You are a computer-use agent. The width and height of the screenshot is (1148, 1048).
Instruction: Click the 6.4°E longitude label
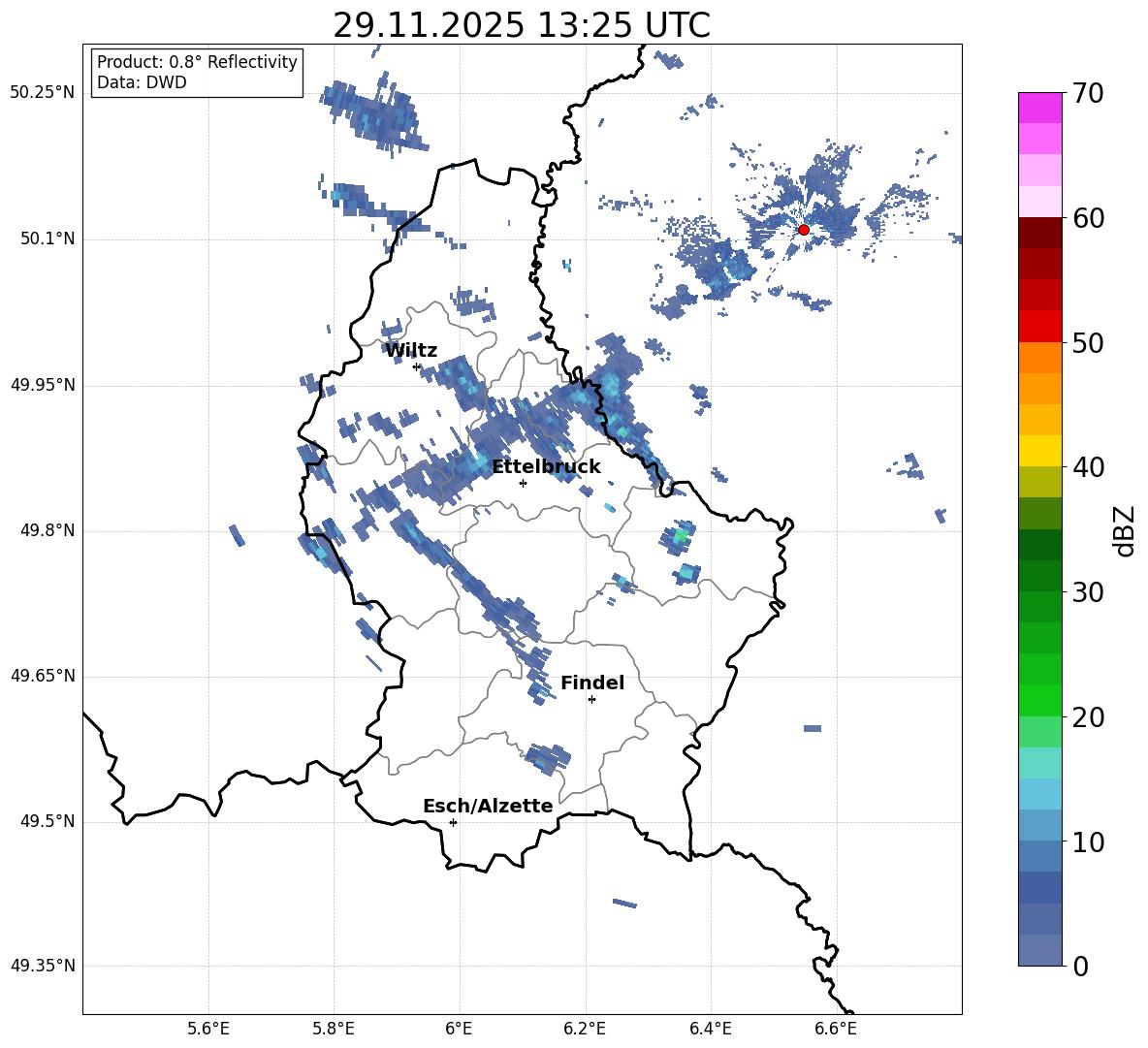tap(710, 1029)
